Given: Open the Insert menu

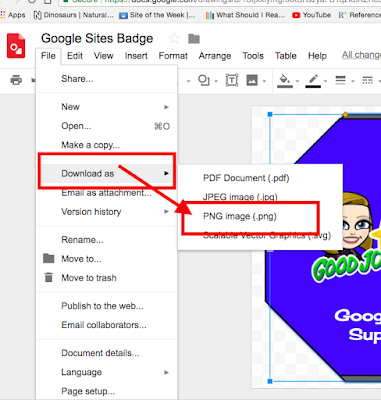Looking at the screenshot, I should coord(136,56).
